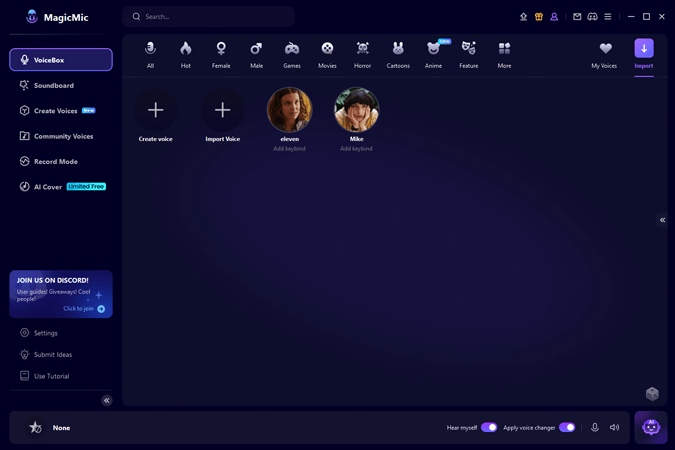Open the hamburger menu icon
Image resolution: width=675 pixels, height=450 pixels.
coord(608,17)
